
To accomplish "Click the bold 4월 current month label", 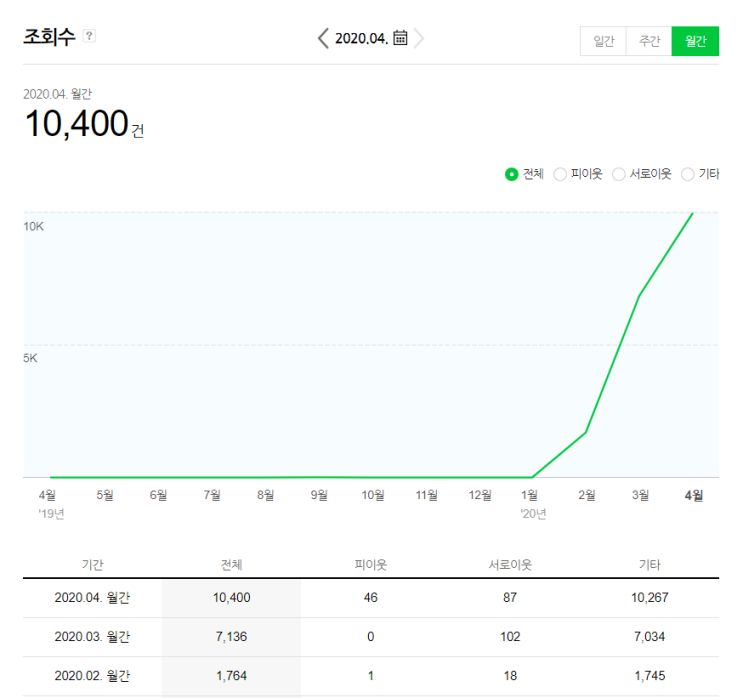I will (x=694, y=495).
